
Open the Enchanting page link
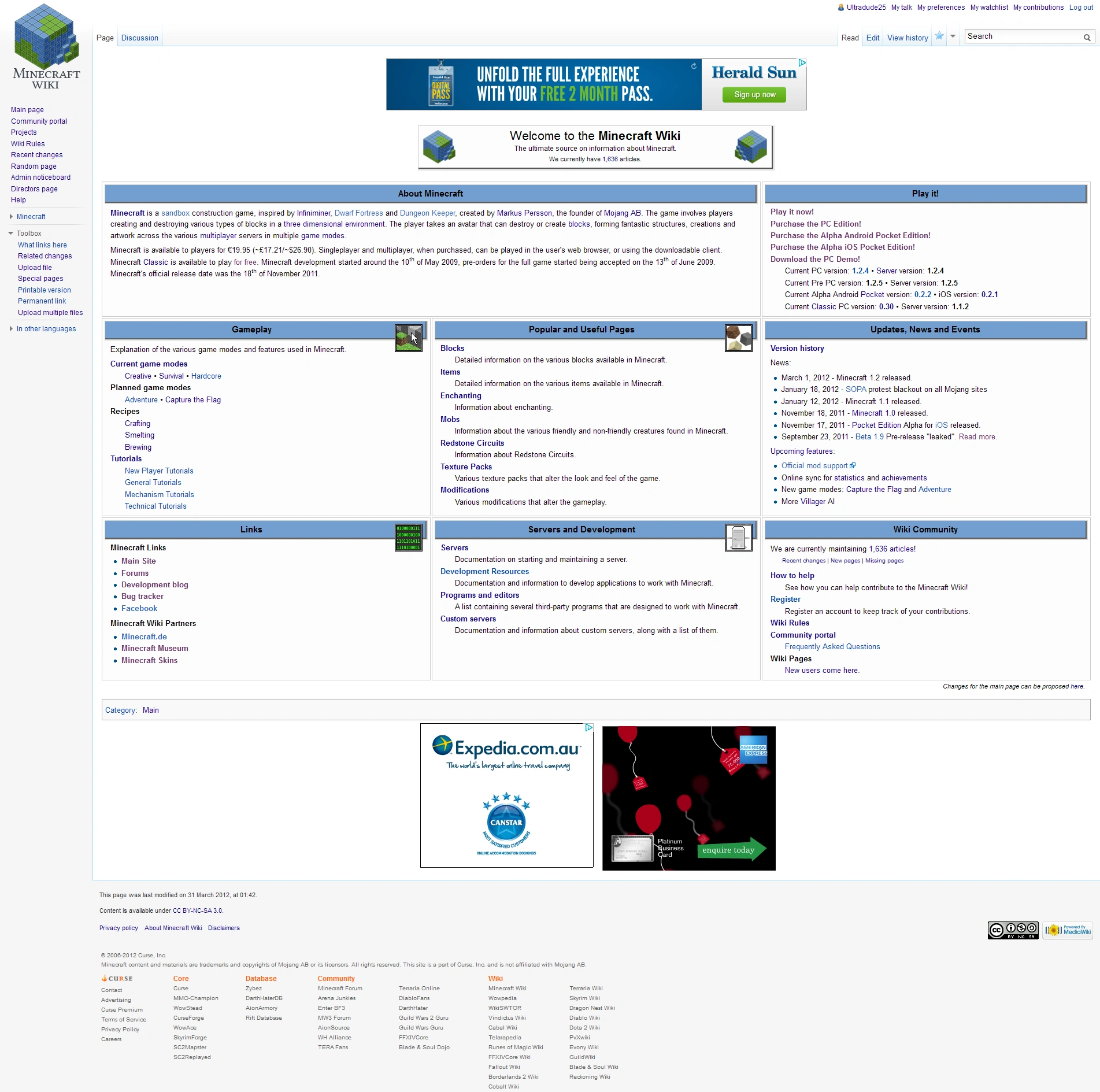[461, 396]
